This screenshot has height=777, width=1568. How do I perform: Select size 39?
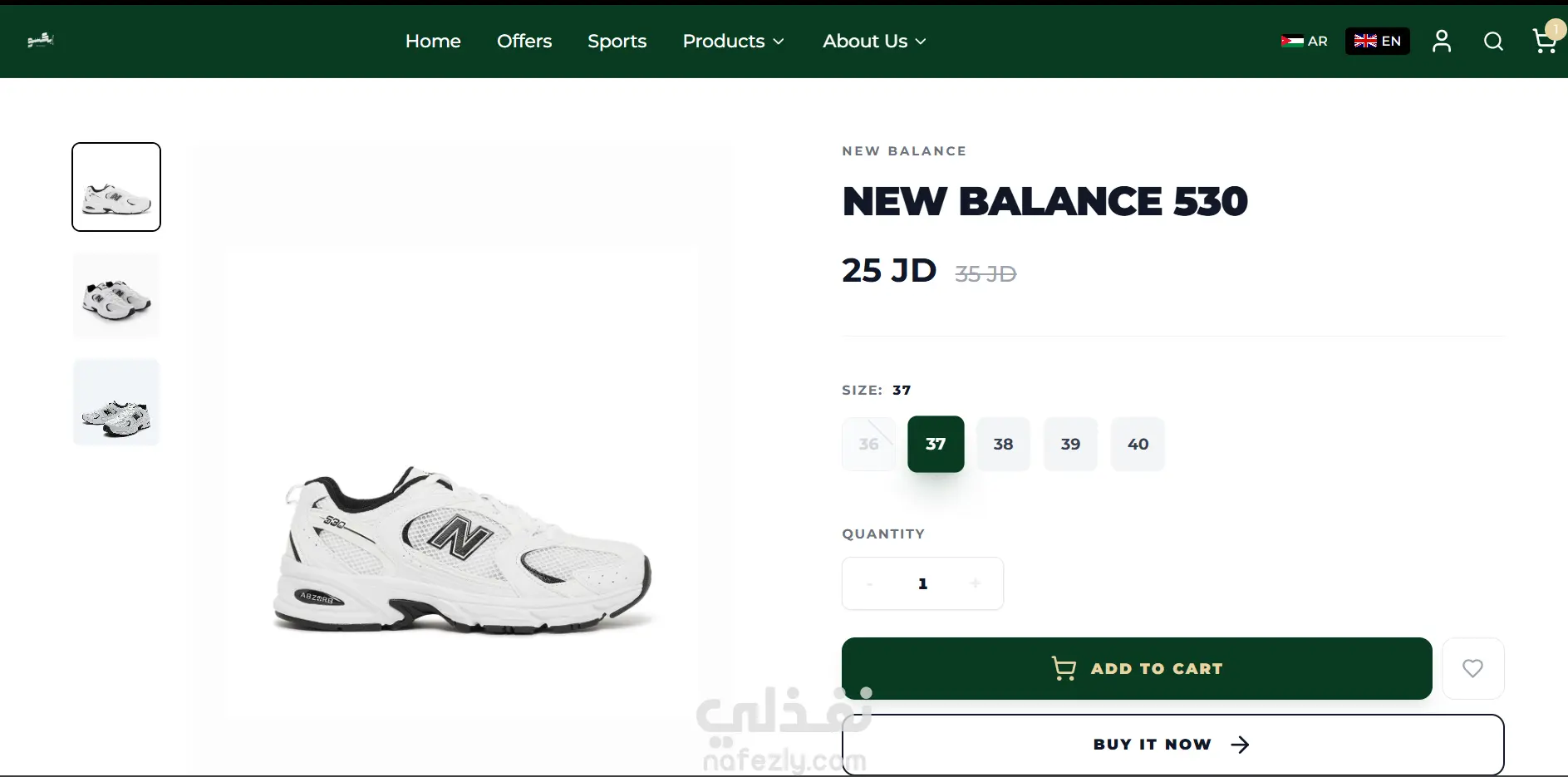[1070, 444]
